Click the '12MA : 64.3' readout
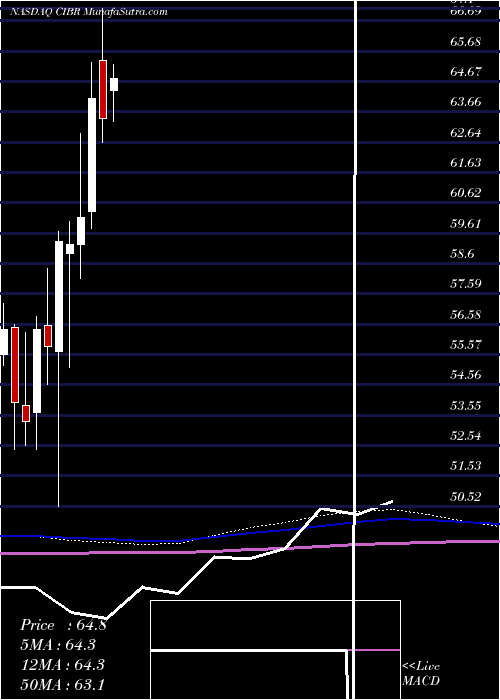The image size is (500, 700). coord(62,665)
